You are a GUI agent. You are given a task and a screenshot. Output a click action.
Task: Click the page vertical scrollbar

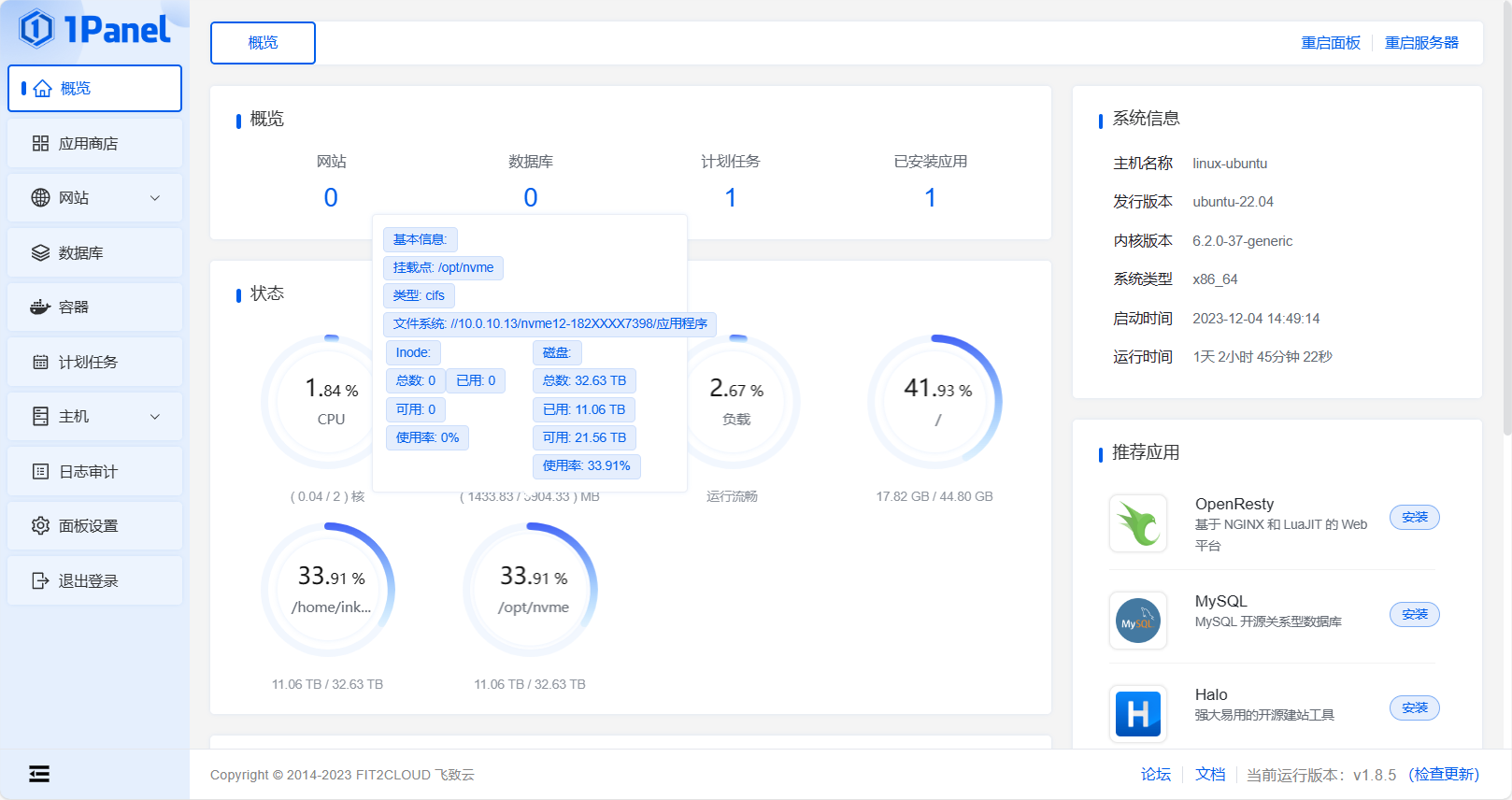[x=1506, y=218]
